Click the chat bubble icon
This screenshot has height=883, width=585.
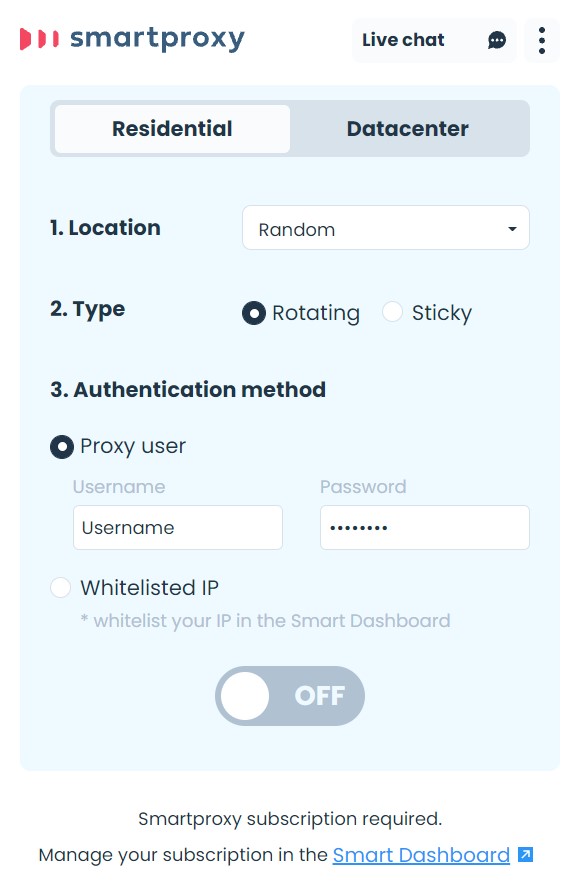tap(497, 40)
